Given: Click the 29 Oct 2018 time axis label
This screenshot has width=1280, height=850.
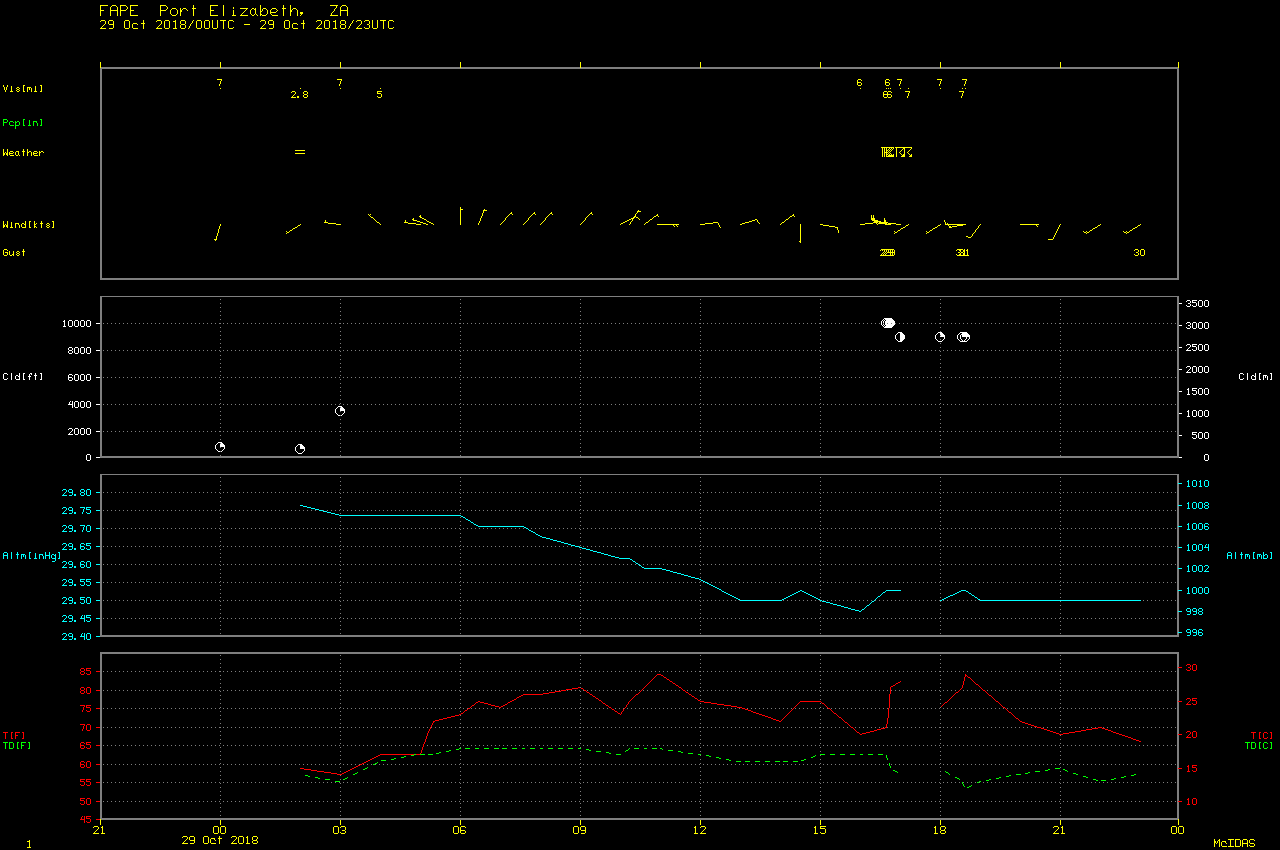Looking at the screenshot, I should pyautogui.click(x=219, y=840).
